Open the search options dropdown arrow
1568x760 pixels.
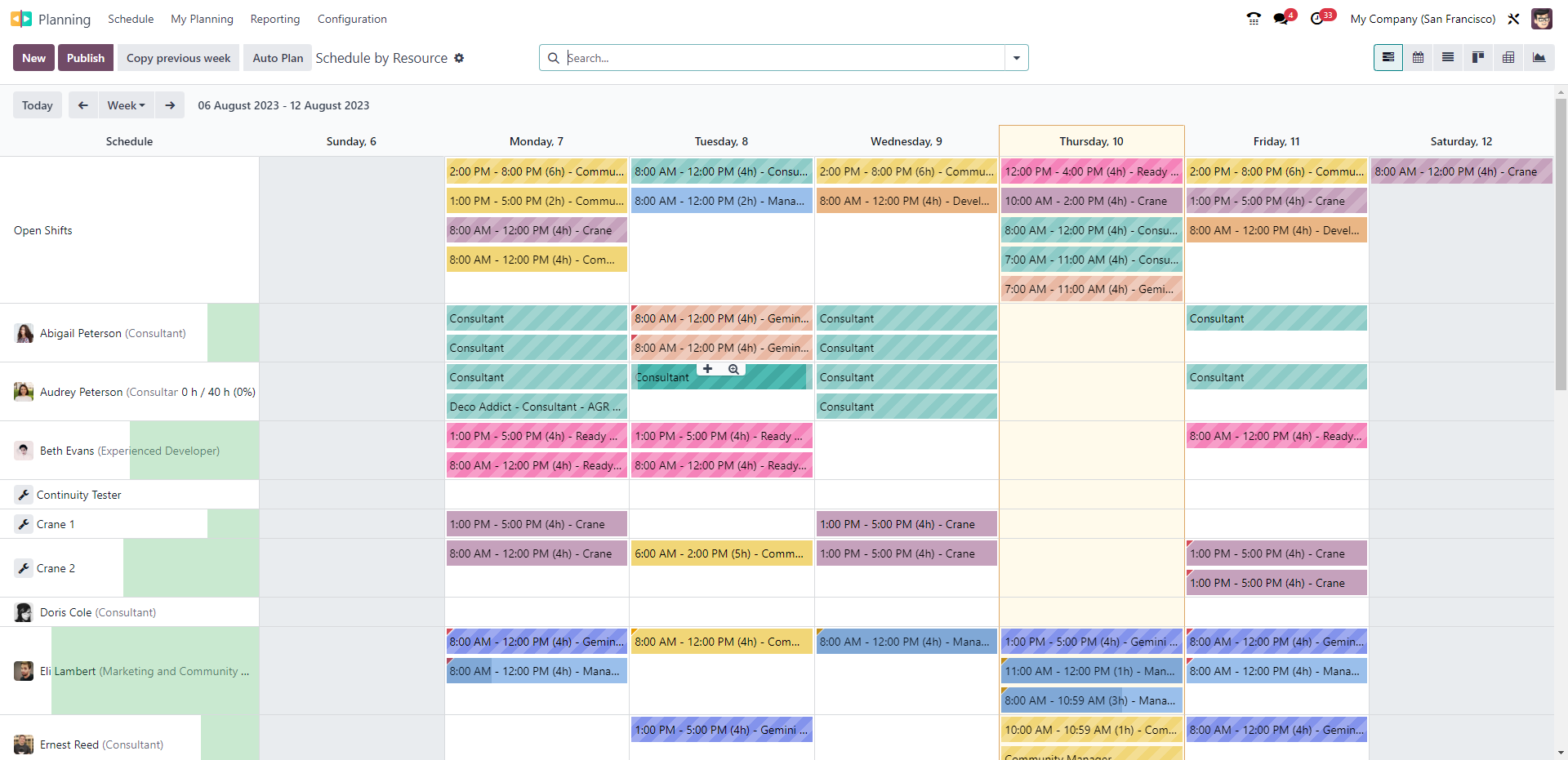click(1017, 58)
